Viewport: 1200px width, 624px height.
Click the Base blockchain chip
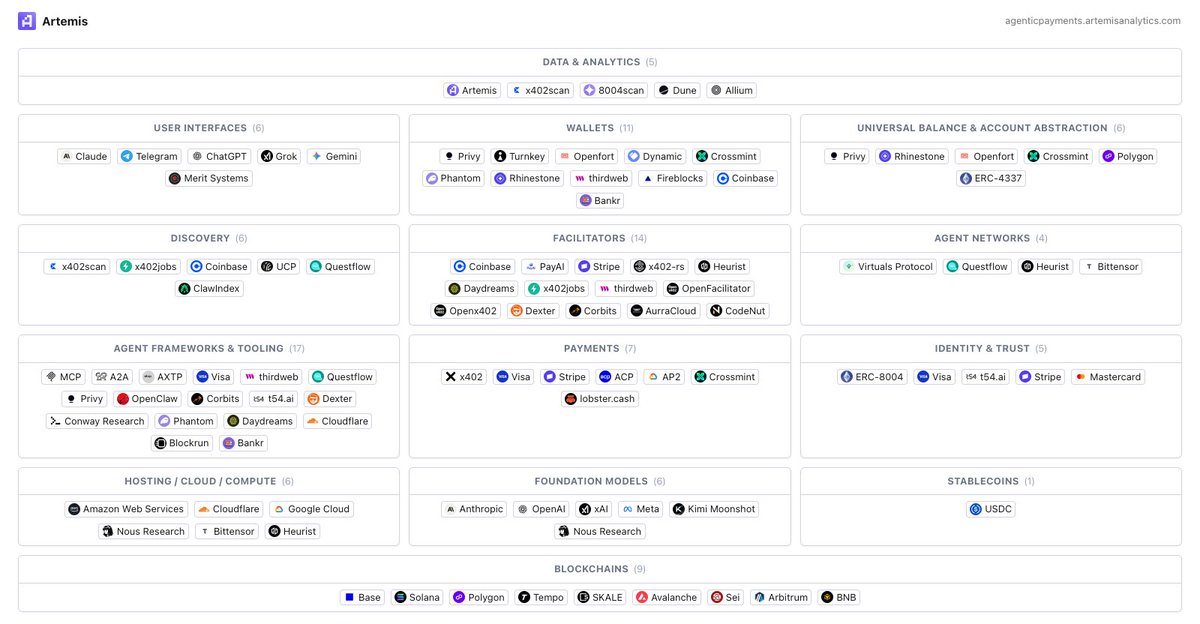362,596
